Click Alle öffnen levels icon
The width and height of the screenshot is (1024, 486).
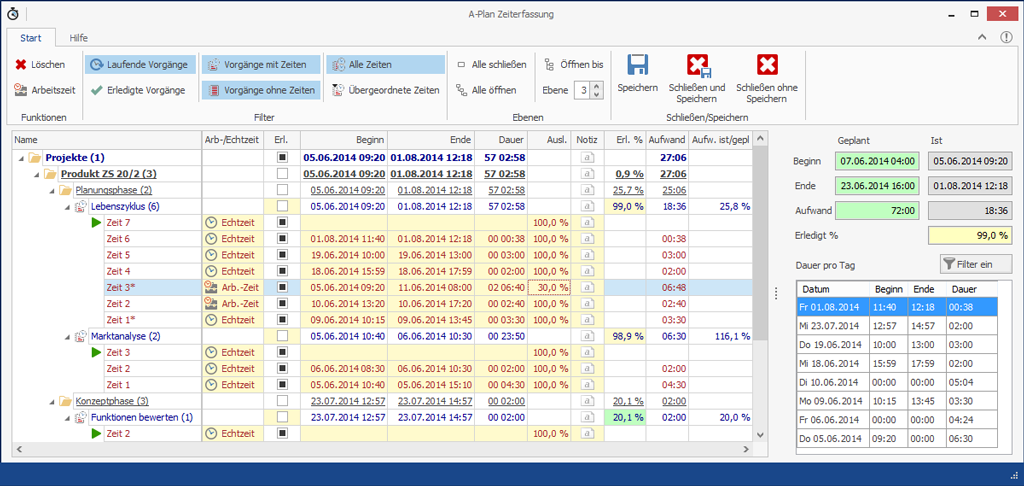click(461, 90)
